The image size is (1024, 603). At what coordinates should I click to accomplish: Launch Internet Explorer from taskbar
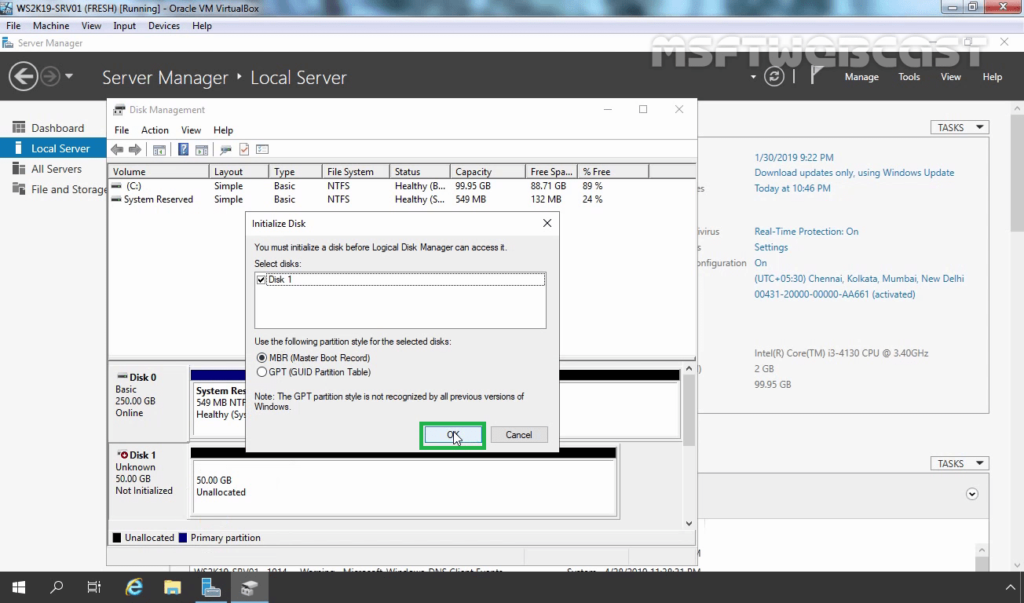click(x=134, y=587)
